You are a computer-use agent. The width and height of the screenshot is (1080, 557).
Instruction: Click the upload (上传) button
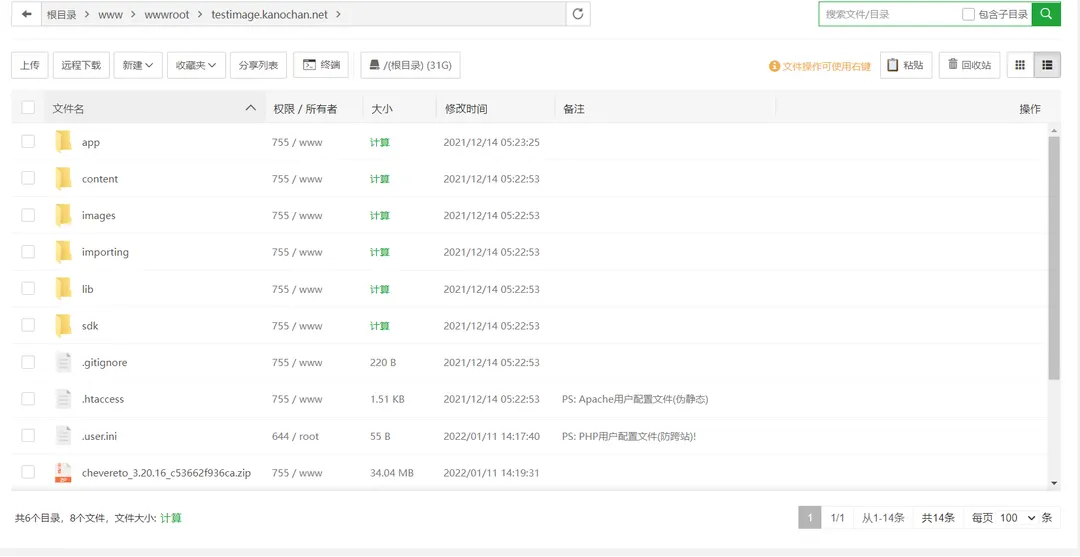click(x=30, y=65)
